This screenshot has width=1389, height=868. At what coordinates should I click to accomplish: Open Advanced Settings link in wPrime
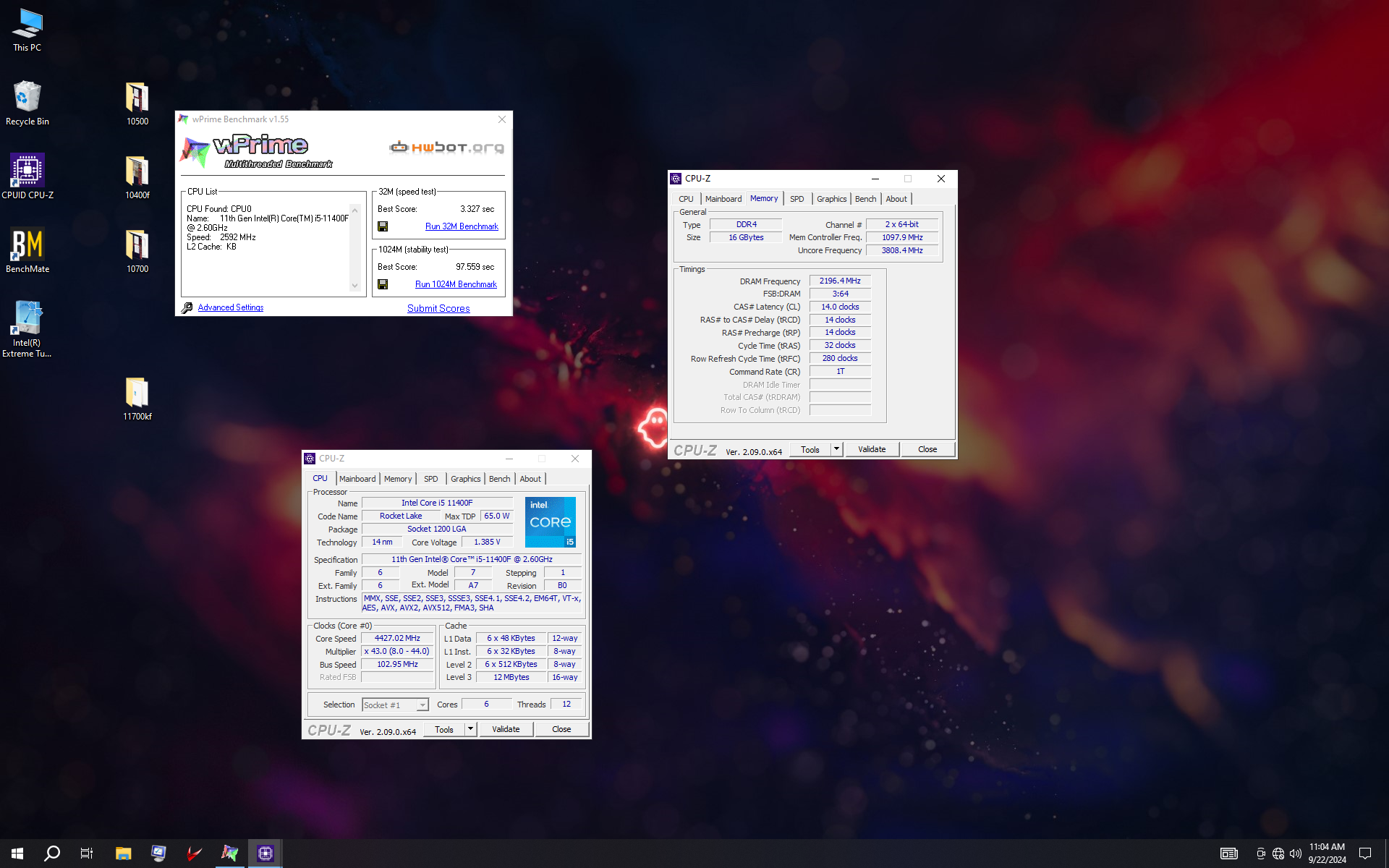231,307
